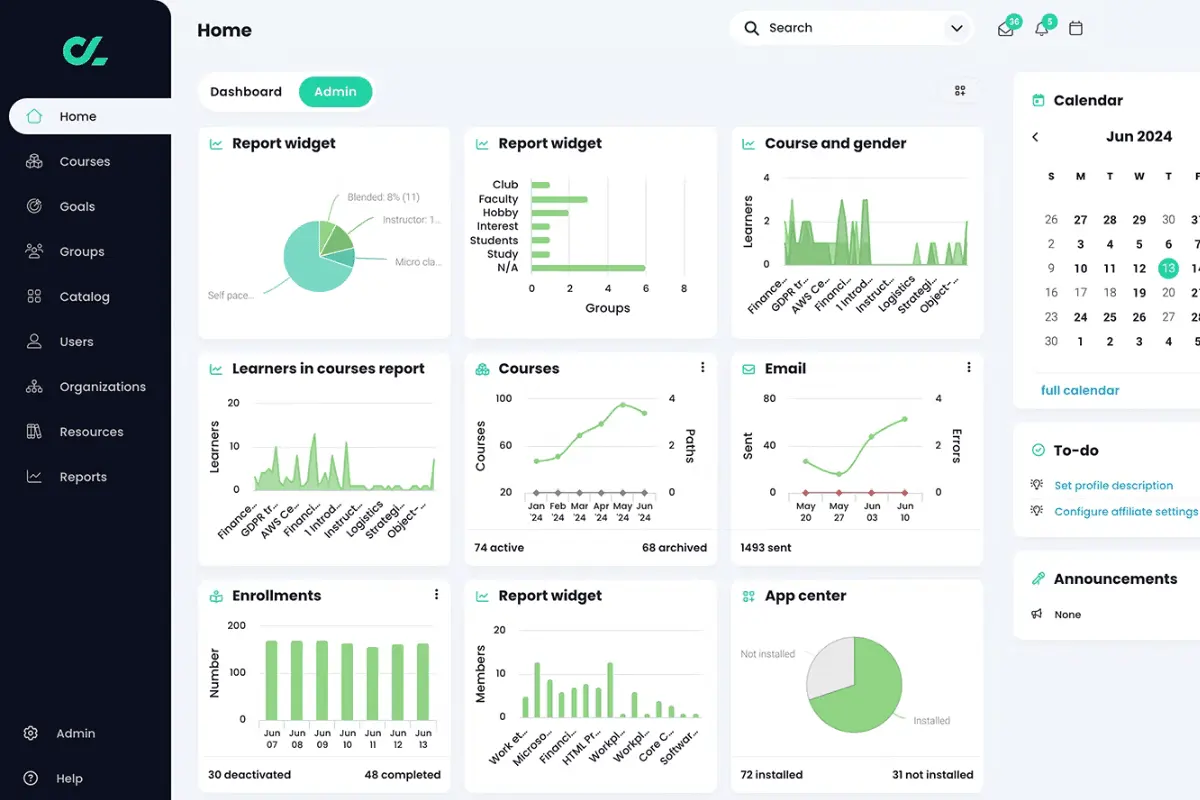Screen dimensions: 1200x800
Task: Click the lightbulb icon next to Set profile description
Action: click(1037, 485)
